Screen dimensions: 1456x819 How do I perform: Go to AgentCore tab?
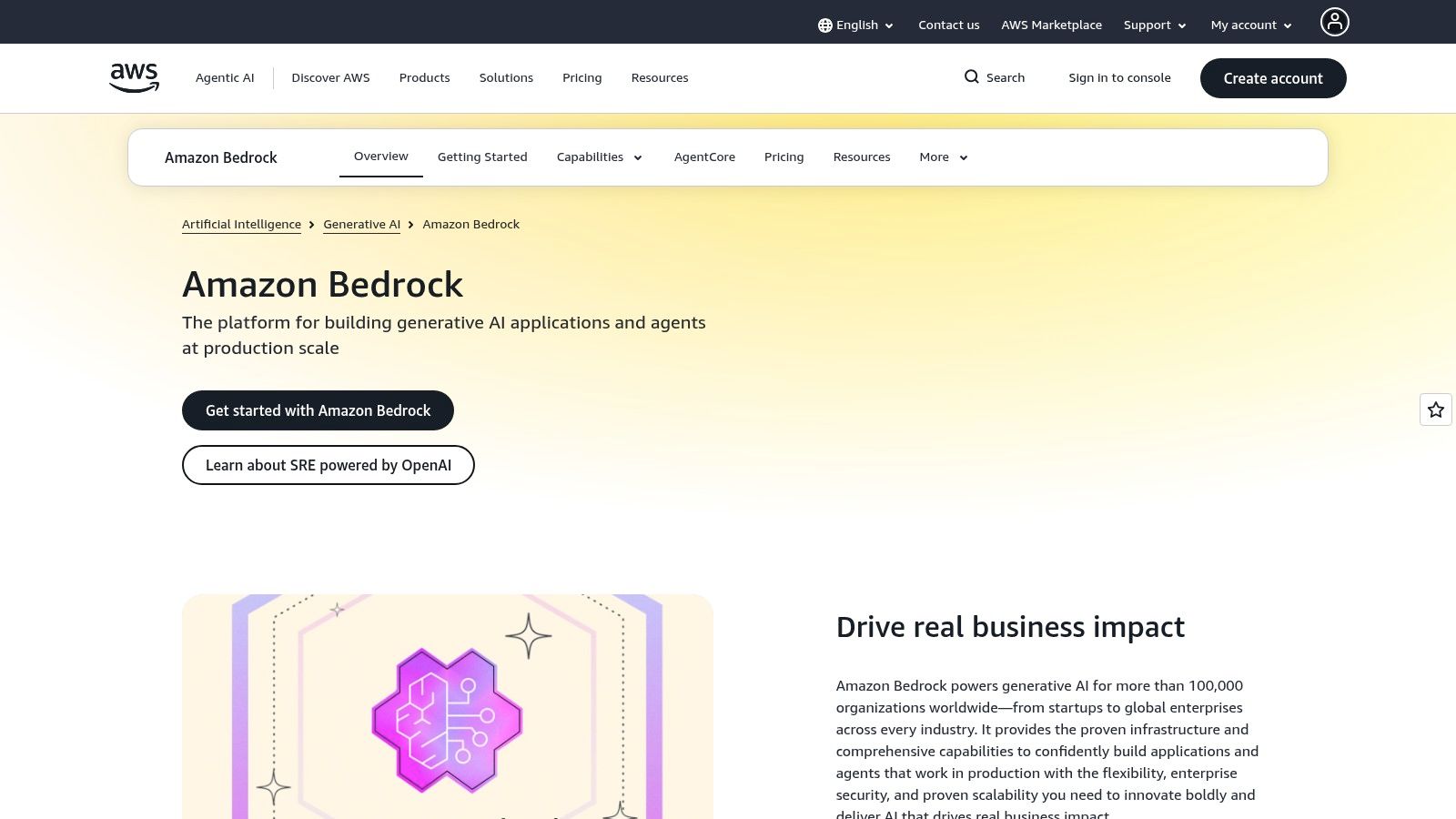704,157
